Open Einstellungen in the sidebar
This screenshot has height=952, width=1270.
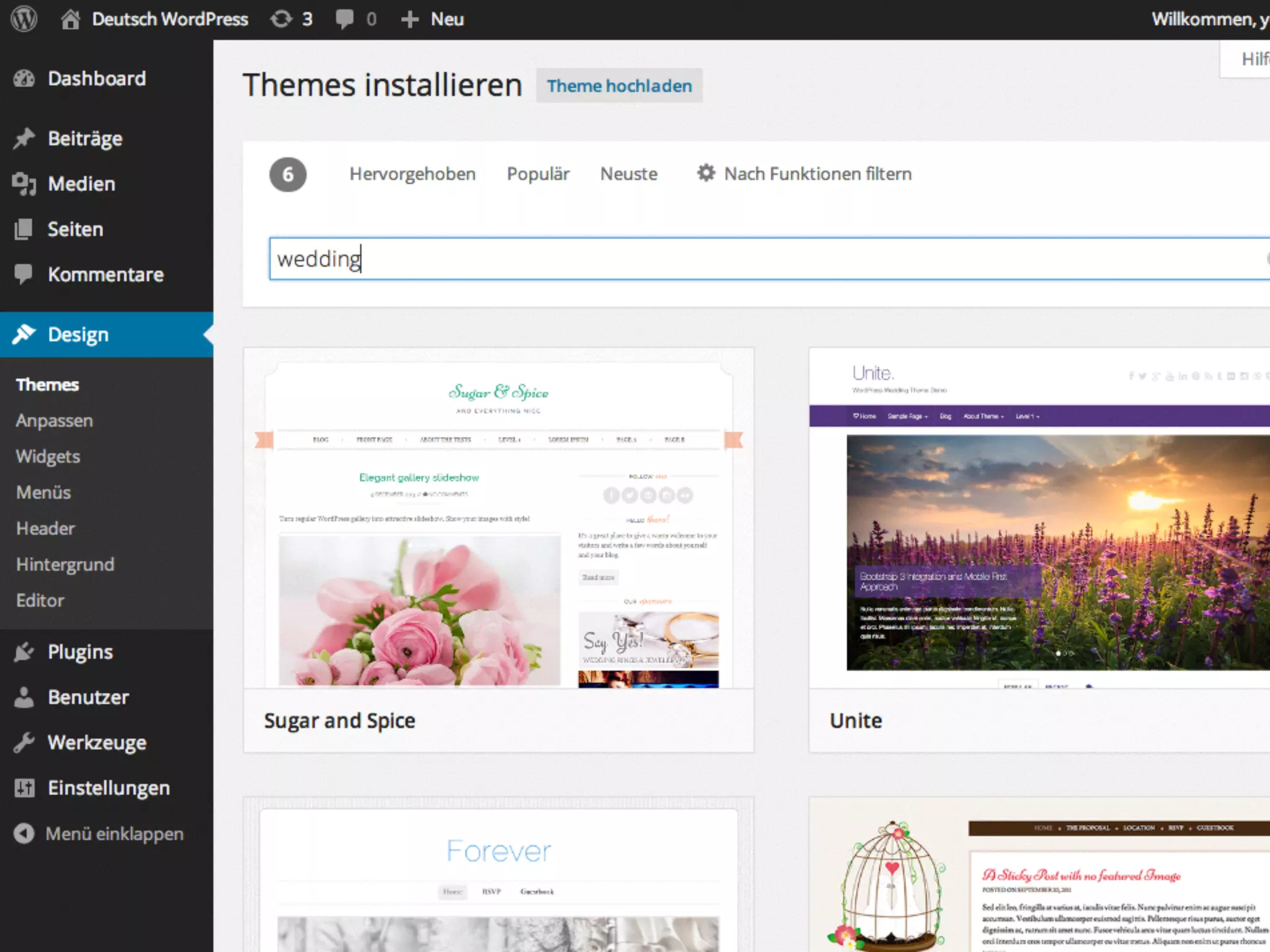109,788
